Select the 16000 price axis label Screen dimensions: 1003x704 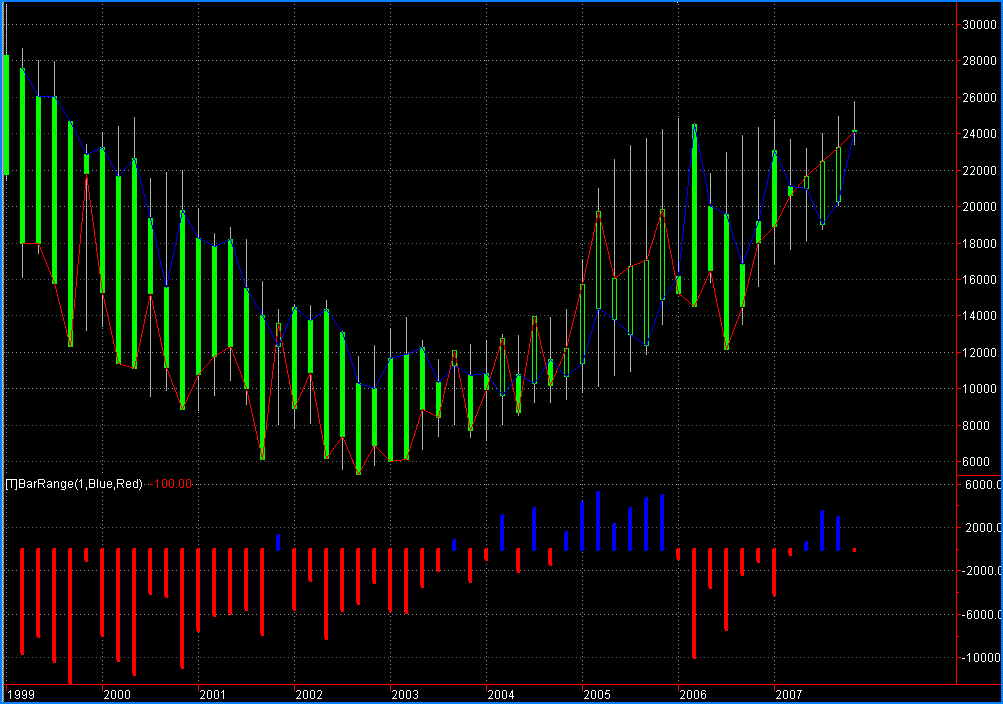(x=979, y=279)
